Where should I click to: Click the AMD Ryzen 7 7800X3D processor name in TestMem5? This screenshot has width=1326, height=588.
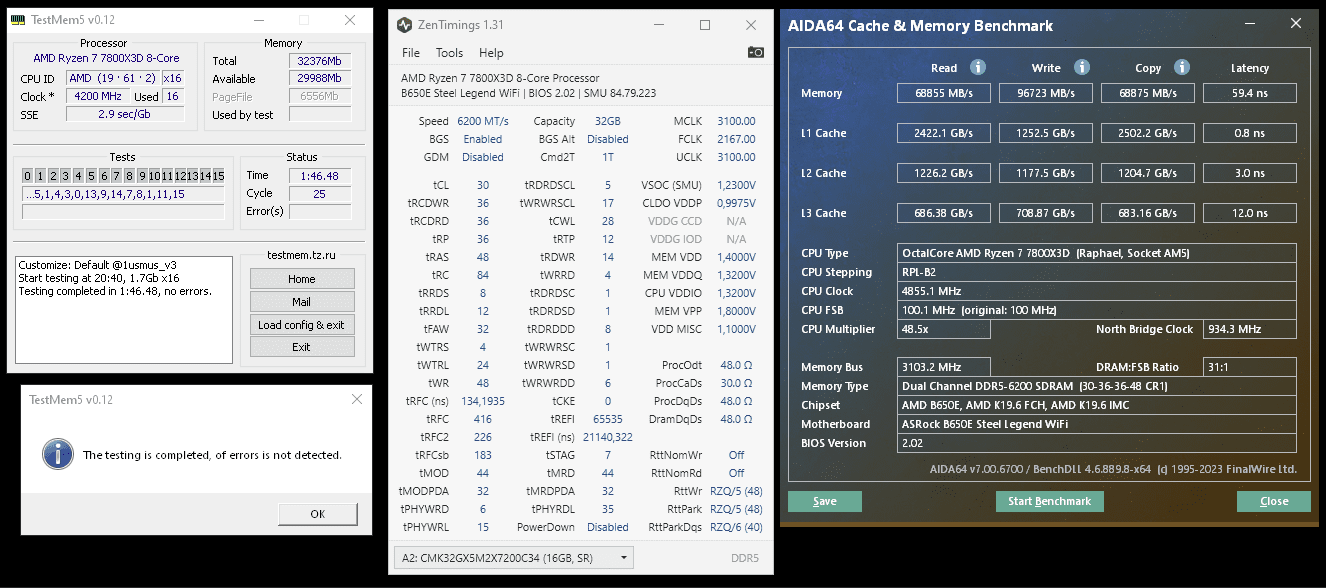click(x=106, y=59)
